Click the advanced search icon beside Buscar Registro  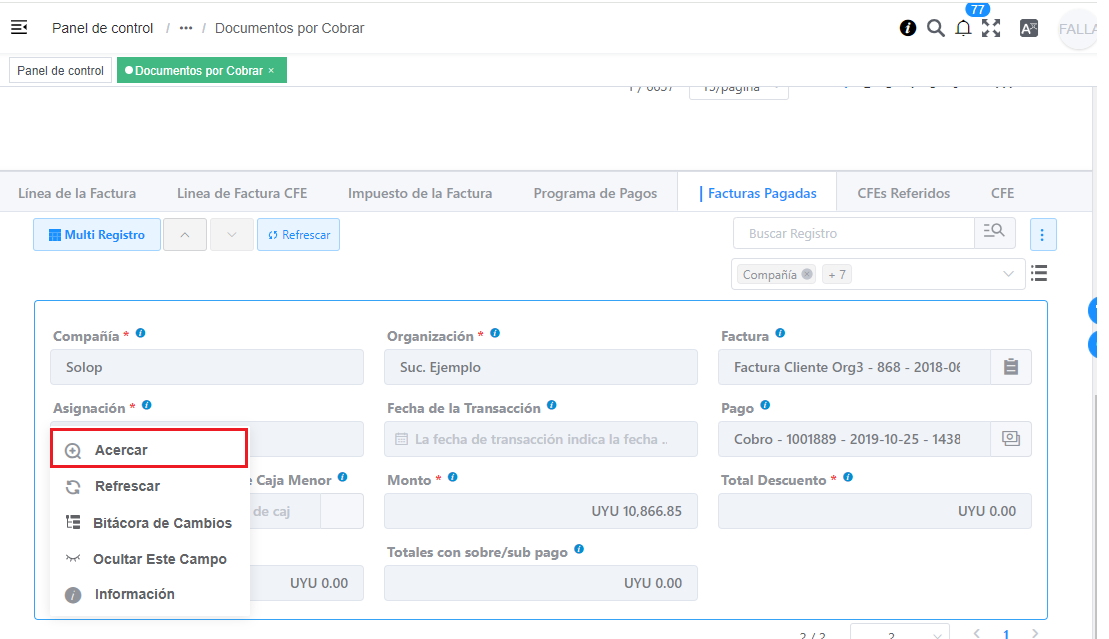click(994, 234)
